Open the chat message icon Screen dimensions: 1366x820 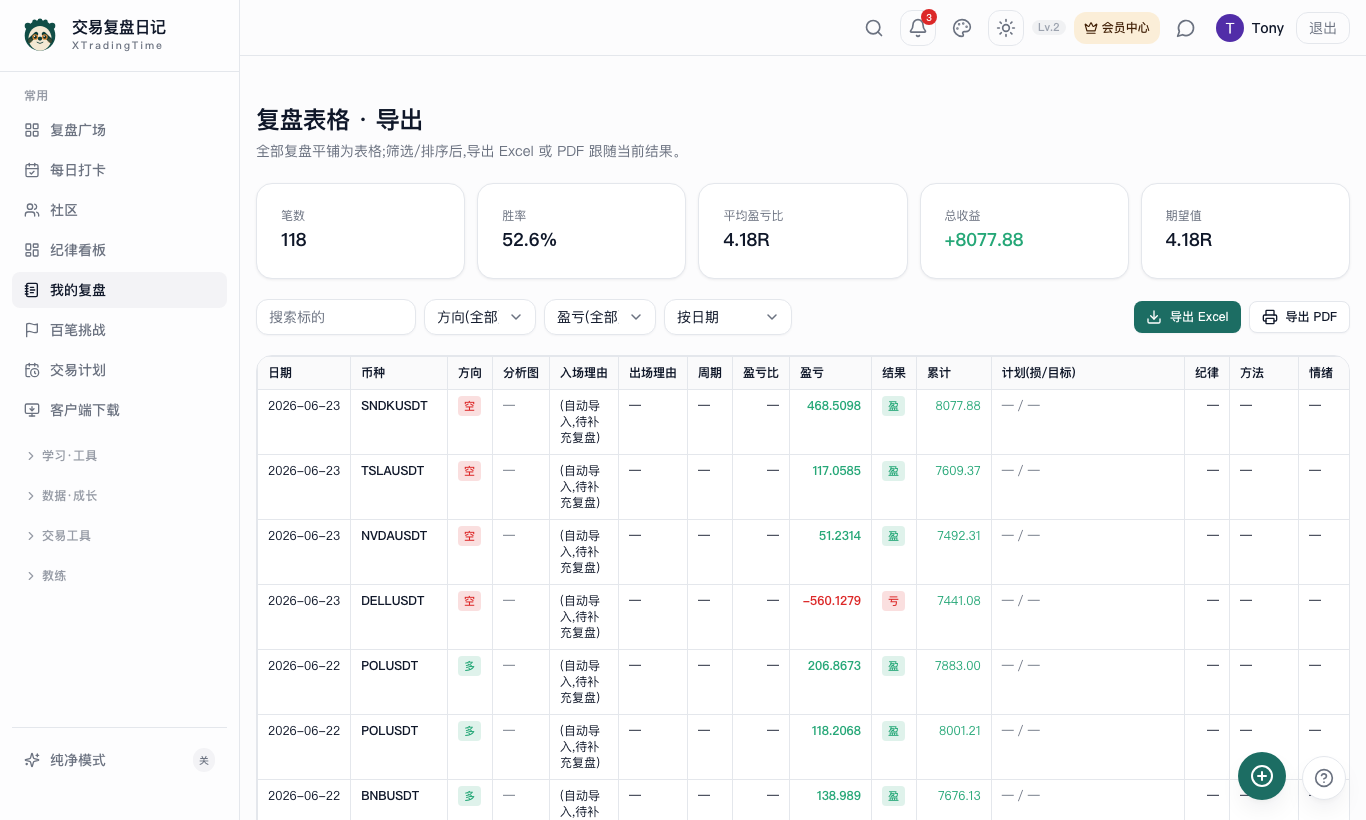(x=1186, y=28)
